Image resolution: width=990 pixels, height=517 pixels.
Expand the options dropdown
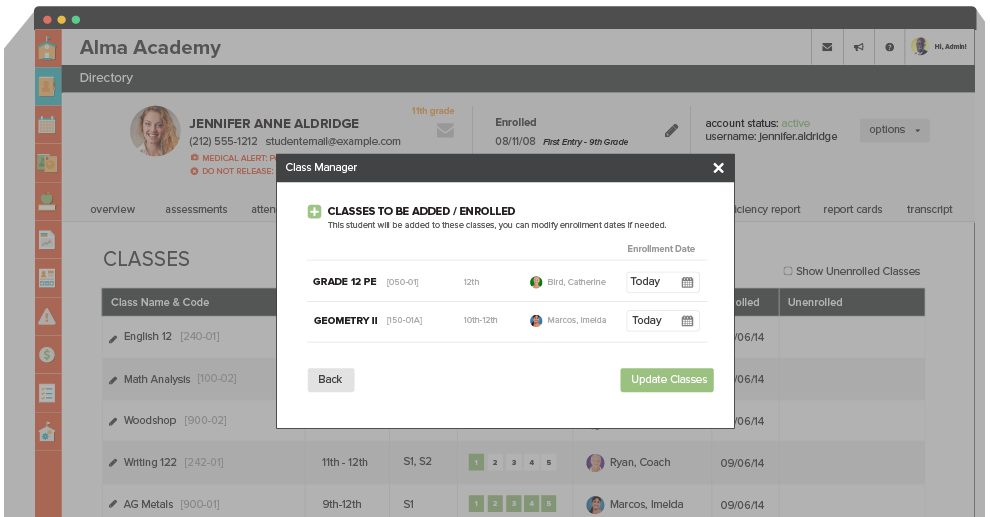point(880,130)
